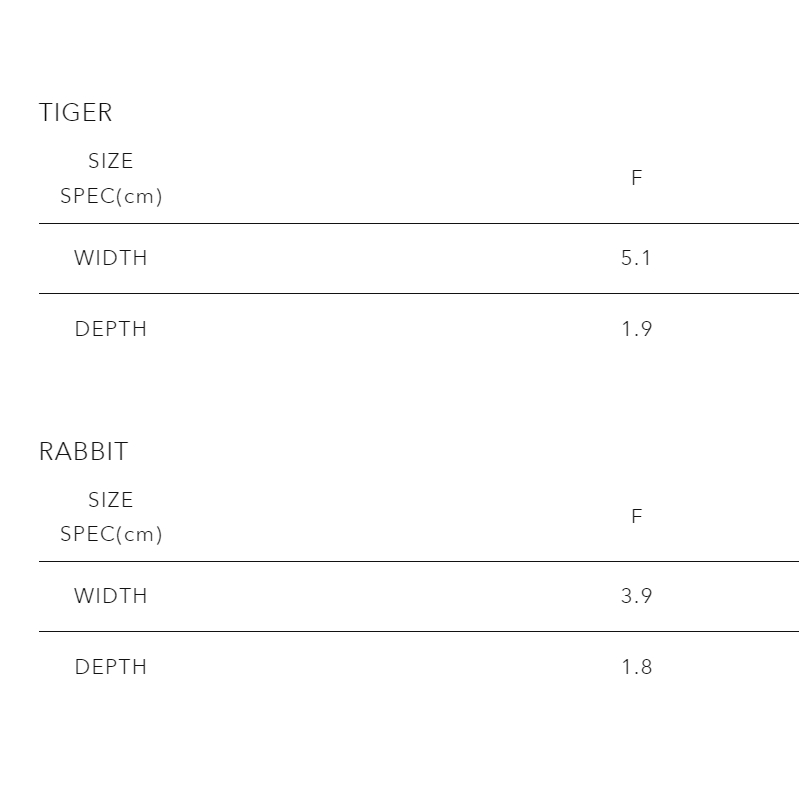The height and width of the screenshot is (799, 799).
Task: Click the WIDTH row label under RABBIT
Action: pyautogui.click(x=111, y=596)
